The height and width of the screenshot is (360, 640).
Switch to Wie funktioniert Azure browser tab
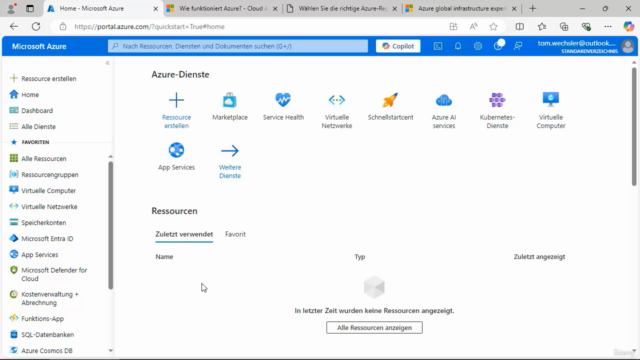(222, 9)
